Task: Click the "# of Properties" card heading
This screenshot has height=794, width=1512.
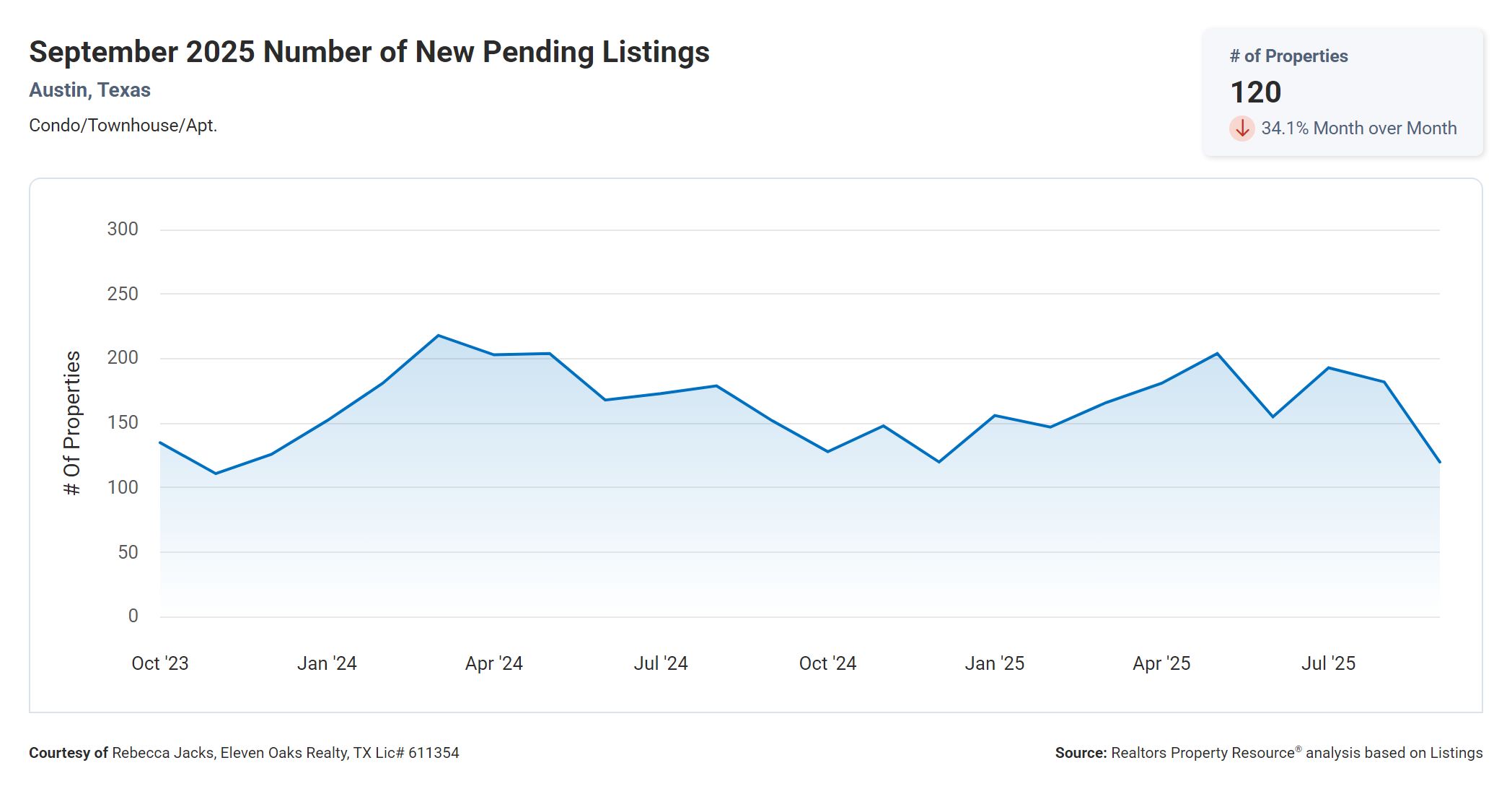Action: (1288, 56)
